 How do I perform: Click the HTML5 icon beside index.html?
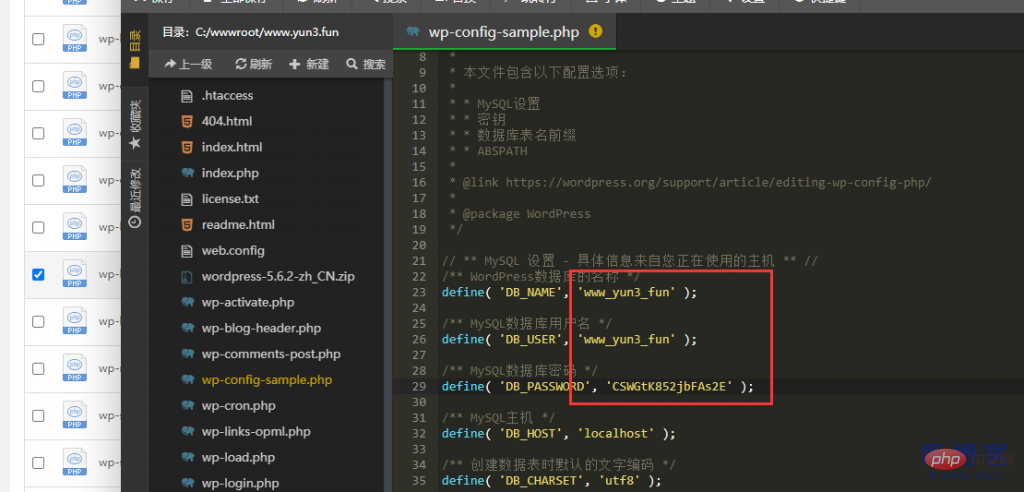(x=187, y=147)
